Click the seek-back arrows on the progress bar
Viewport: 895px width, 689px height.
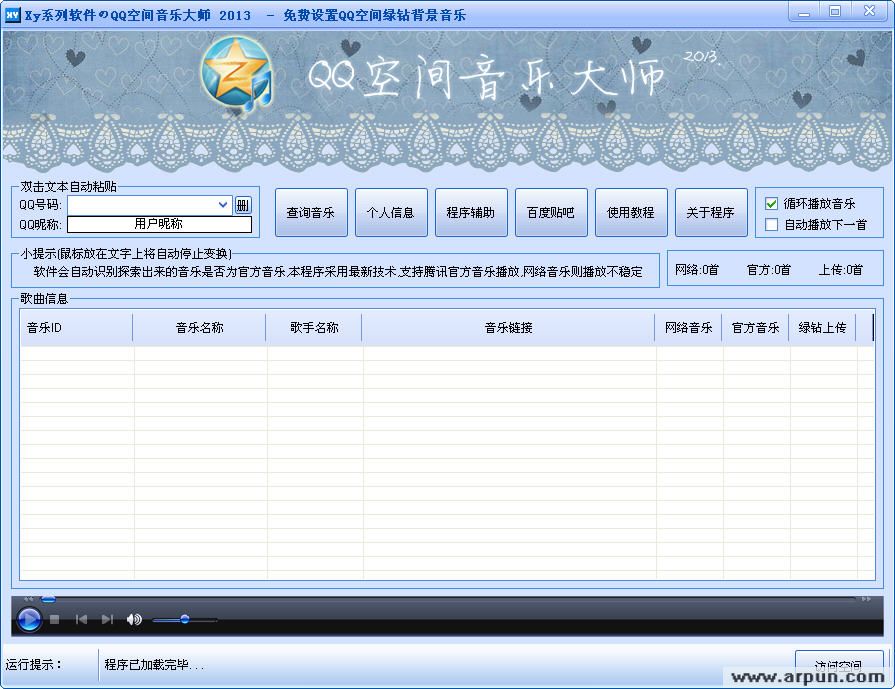point(29,599)
